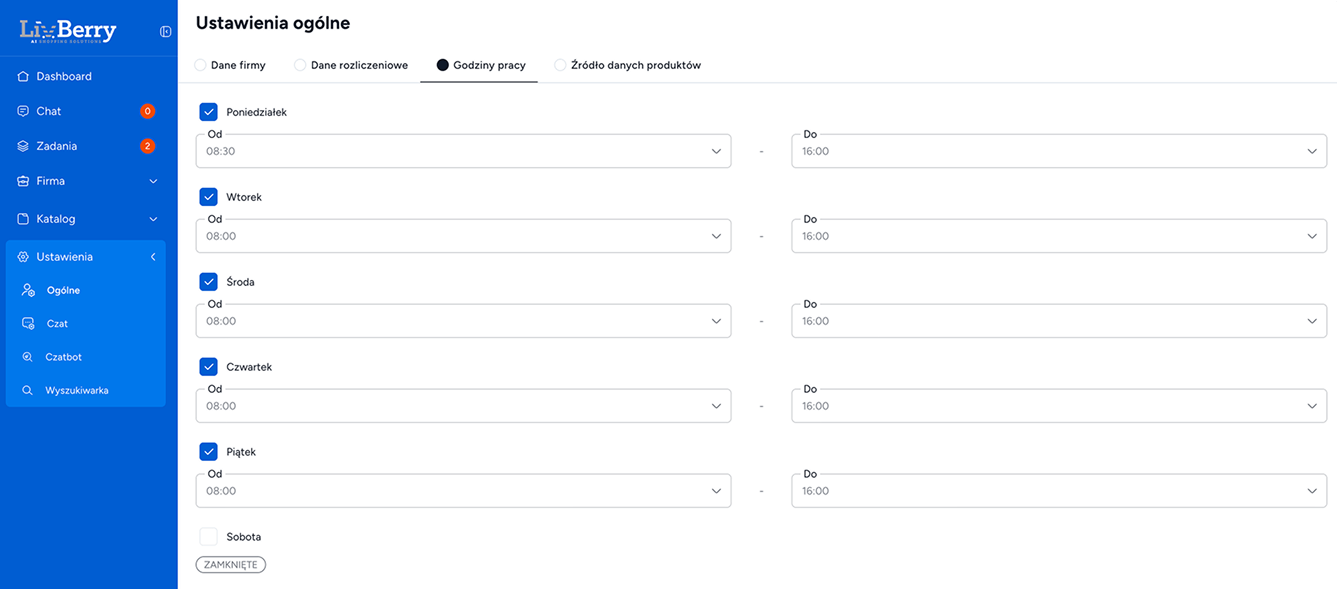The height and width of the screenshot is (589, 1337).
Task: Click the ZAMKNIĘTE label under Sobota
Action: click(230, 565)
